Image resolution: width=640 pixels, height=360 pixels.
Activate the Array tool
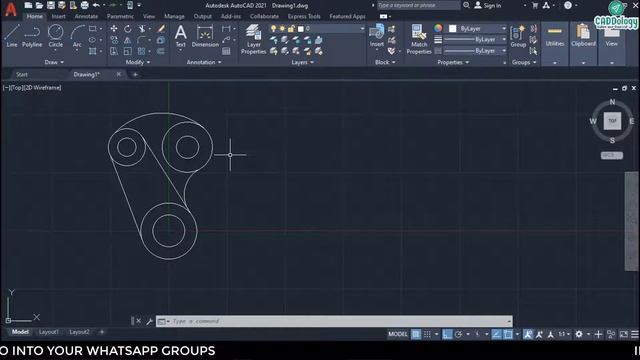coord(142,51)
